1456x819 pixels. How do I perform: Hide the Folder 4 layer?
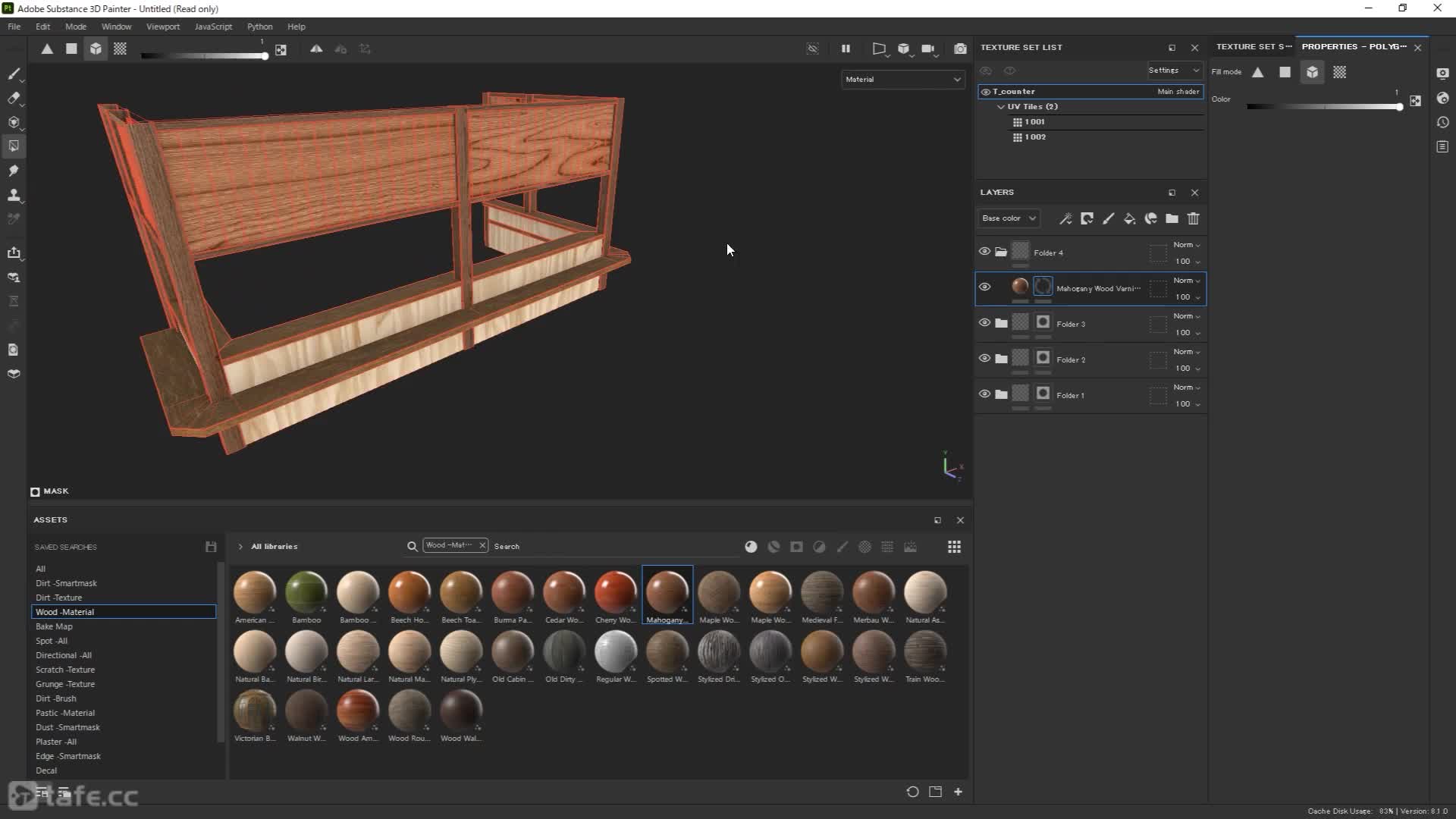(984, 252)
